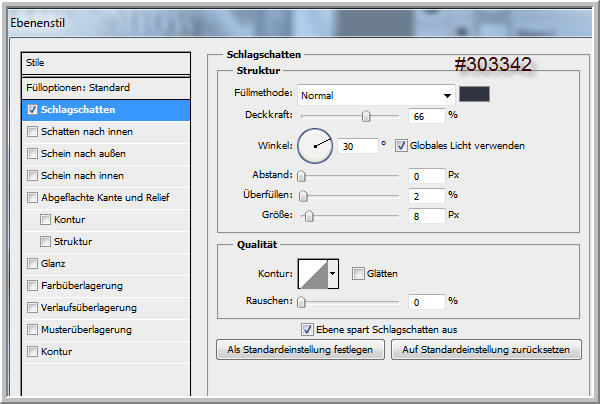Click the Rauschen slider handle
600x404 pixels.
tap(302, 302)
